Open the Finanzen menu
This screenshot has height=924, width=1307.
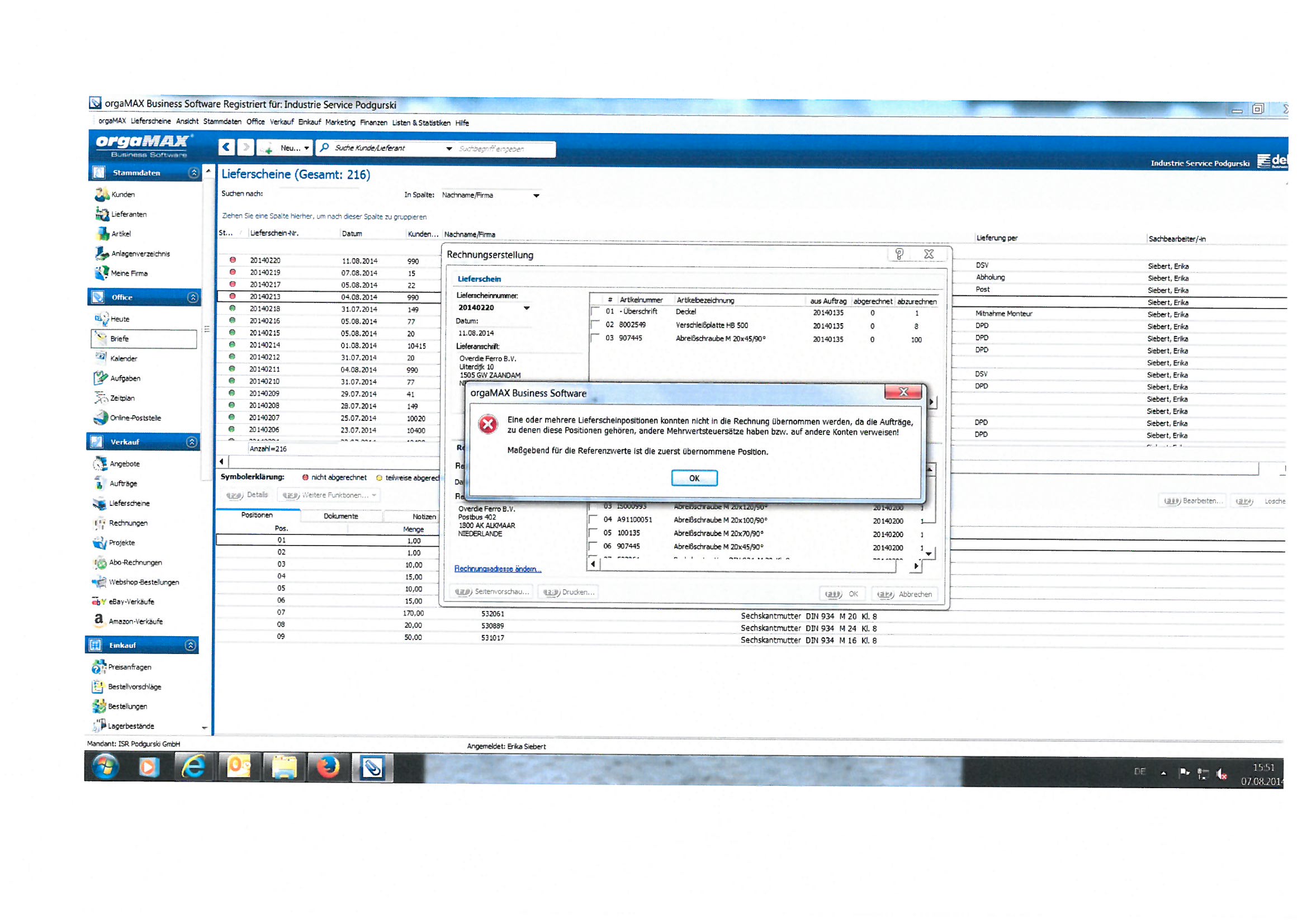pos(373,123)
